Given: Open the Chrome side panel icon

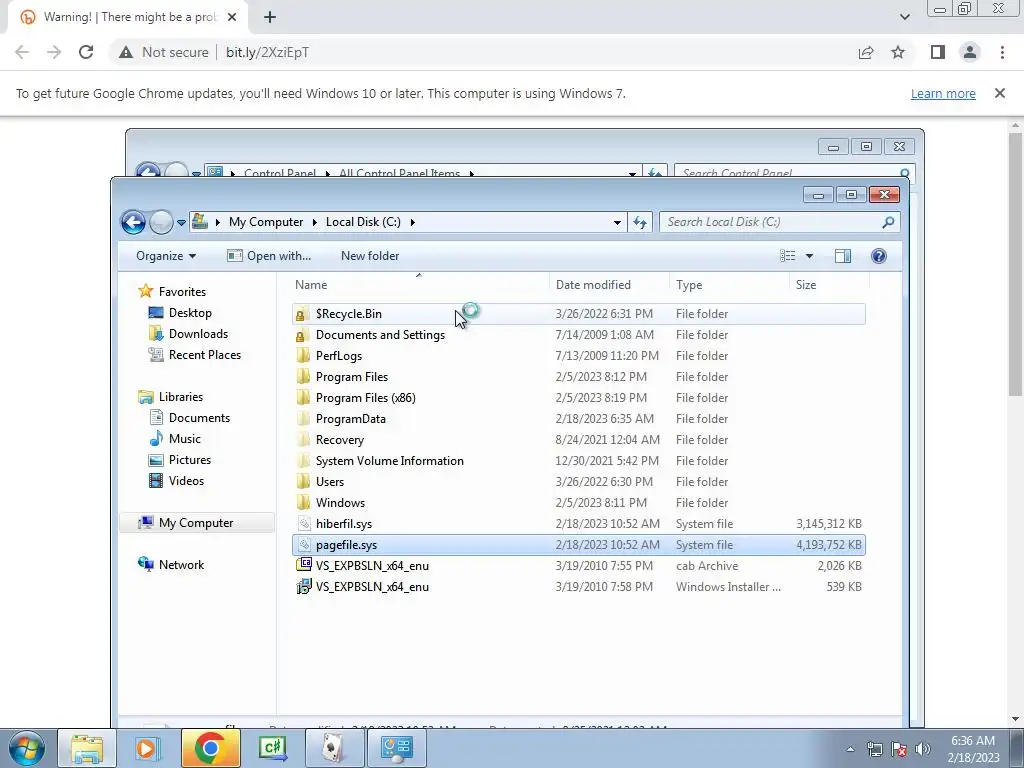Looking at the screenshot, I should click(938, 52).
